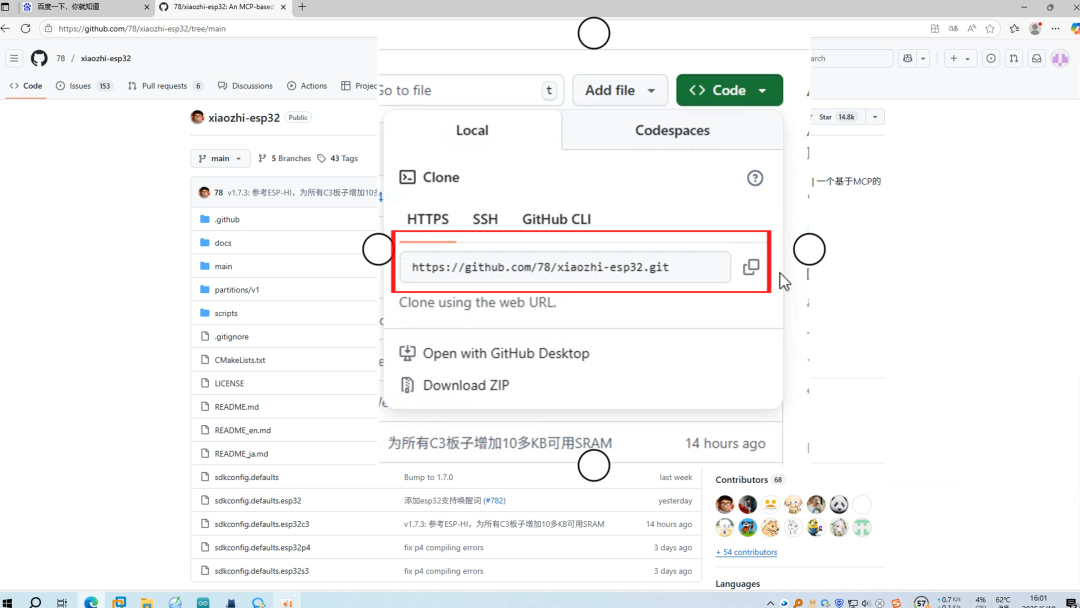
Task: Focus the Go to file search field
Action: (471, 90)
